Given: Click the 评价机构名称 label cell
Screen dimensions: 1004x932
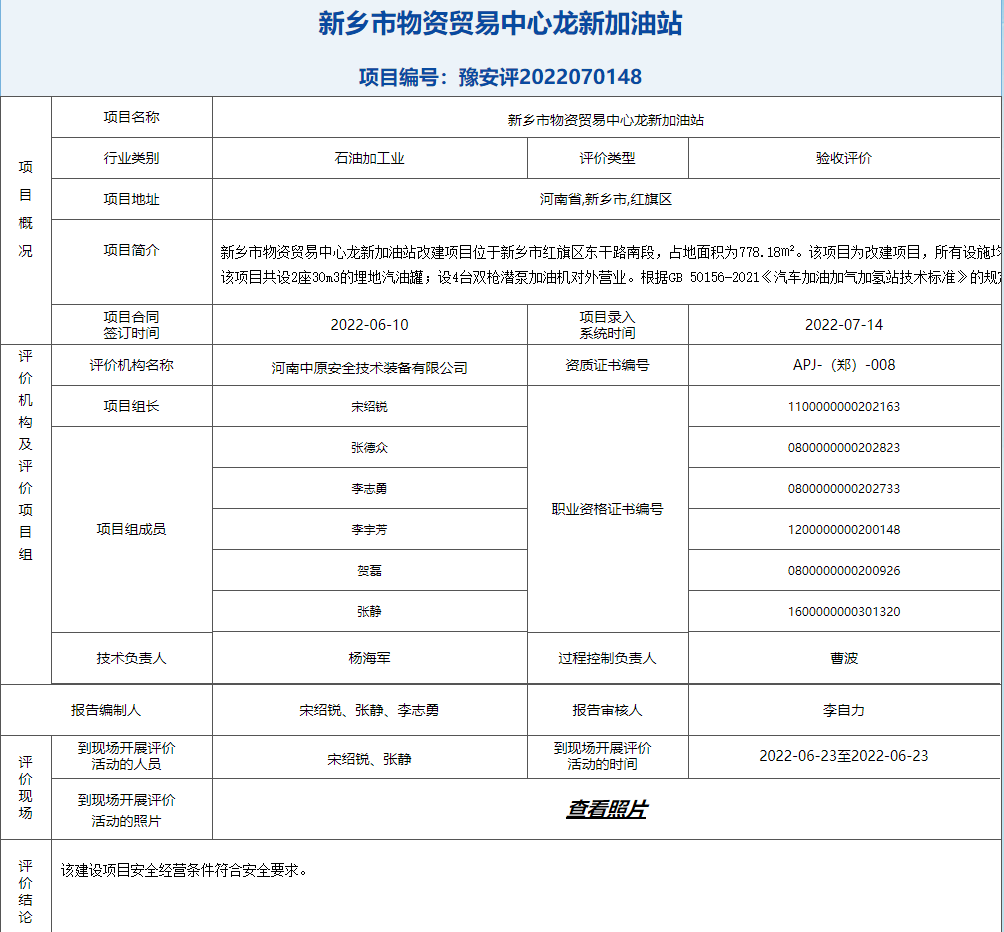Looking at the screenshot, I should click(x=131, y=365).
